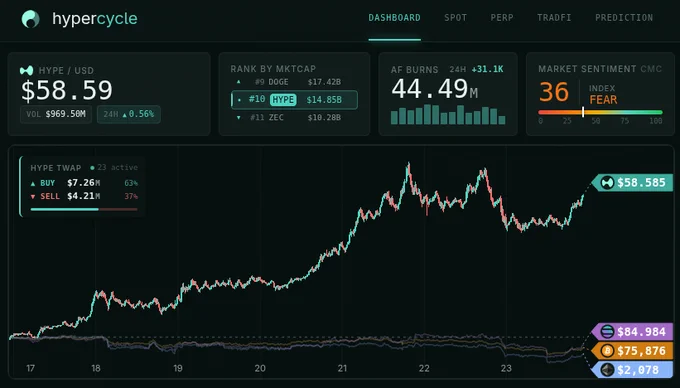Select the VOL $969.50M badge
This screenshot has height=388, width=680.
(56, 114)
